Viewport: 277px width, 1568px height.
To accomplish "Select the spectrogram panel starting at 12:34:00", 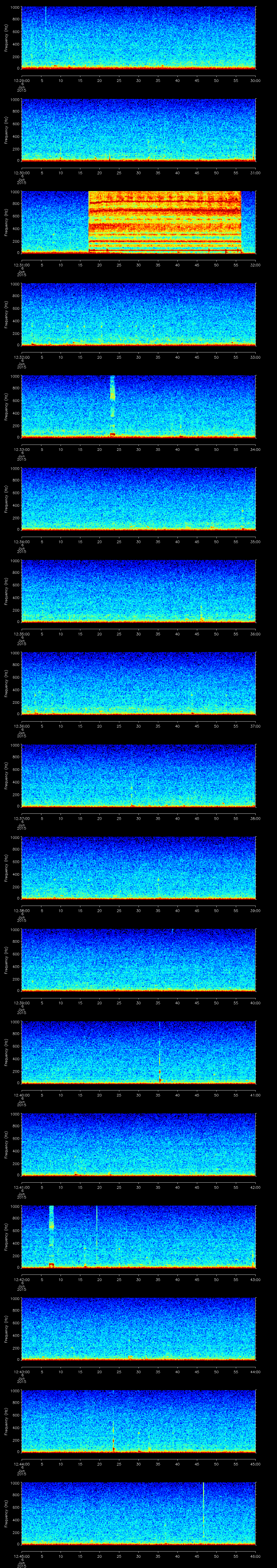I will tap(138, 499).
